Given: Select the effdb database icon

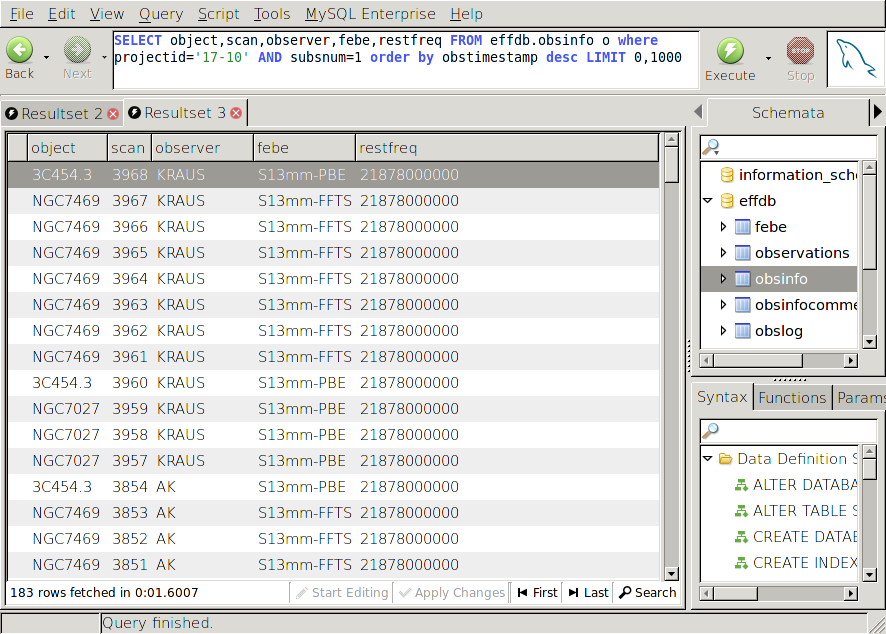Looking at the screenshot, I should coord(727,201).
